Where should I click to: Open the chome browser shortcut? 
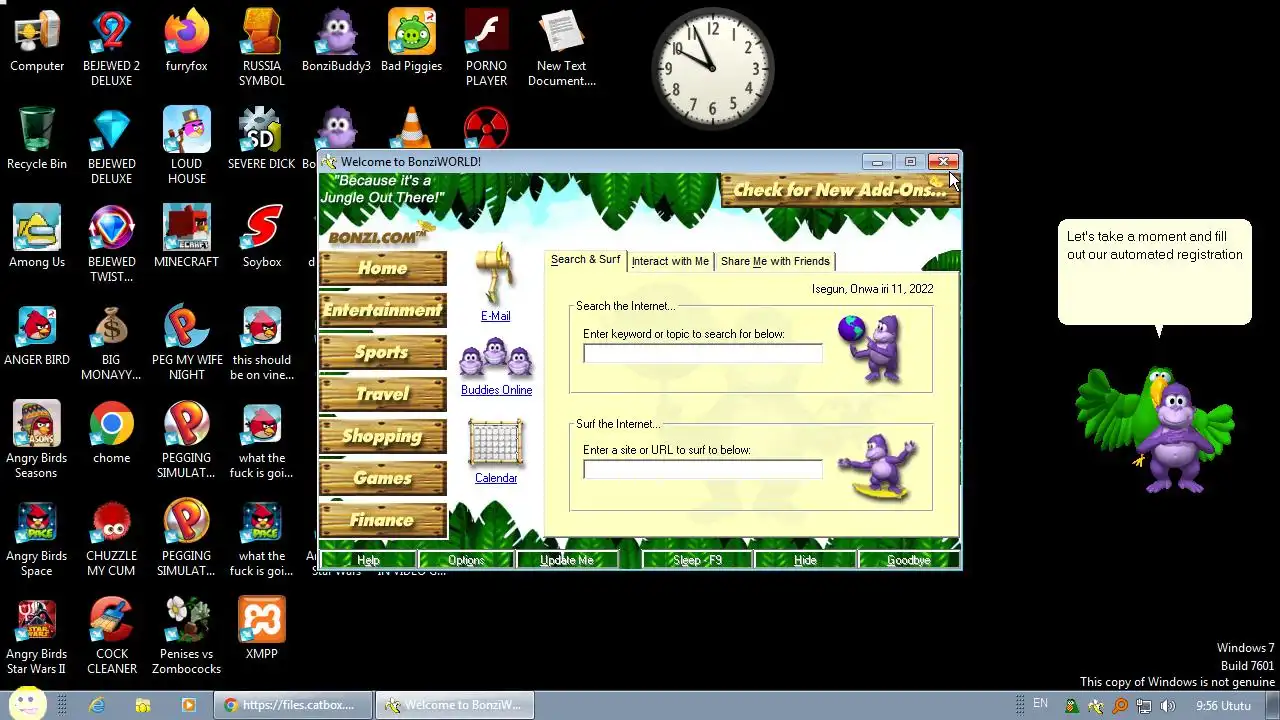click(x=111, y=433)
